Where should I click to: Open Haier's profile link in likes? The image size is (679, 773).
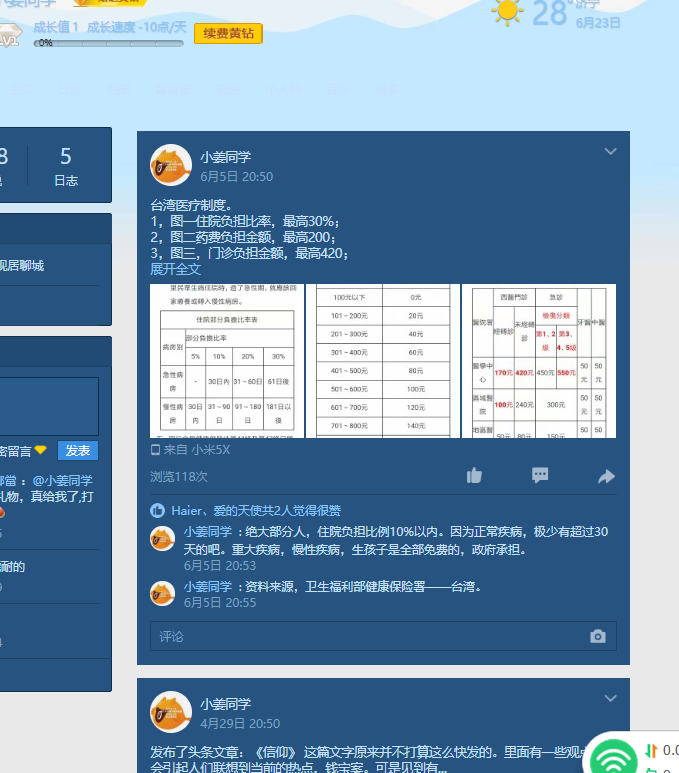click(x=186, y=511)
